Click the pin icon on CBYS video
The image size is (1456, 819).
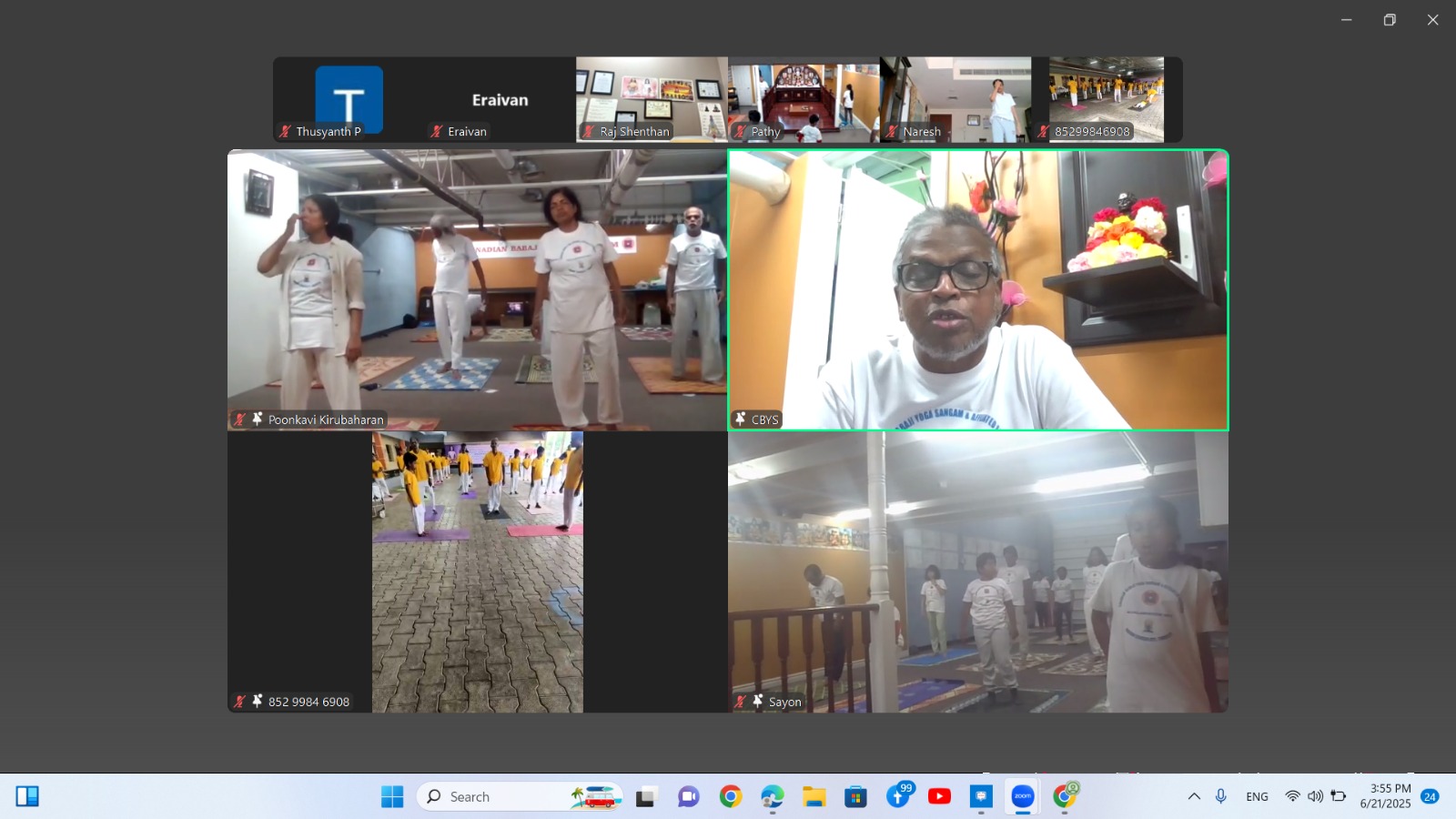tap(741, 420)
